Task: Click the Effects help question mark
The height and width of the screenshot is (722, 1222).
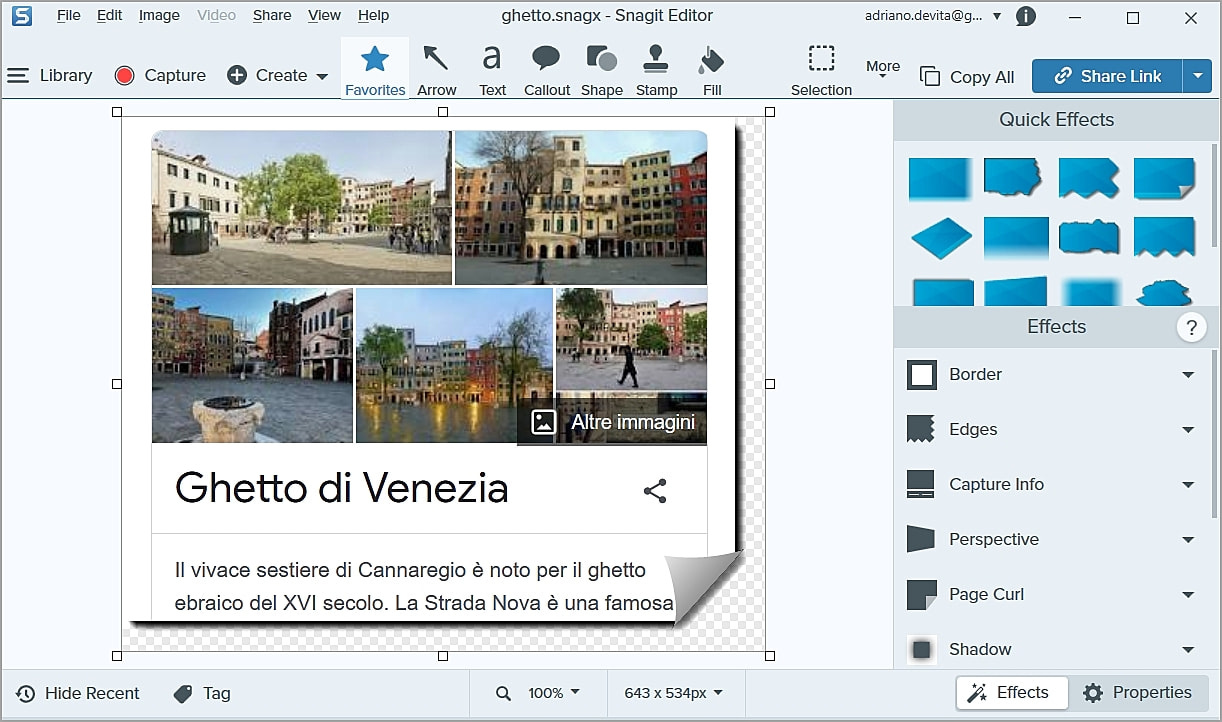Action: [x=1191, y=327]
